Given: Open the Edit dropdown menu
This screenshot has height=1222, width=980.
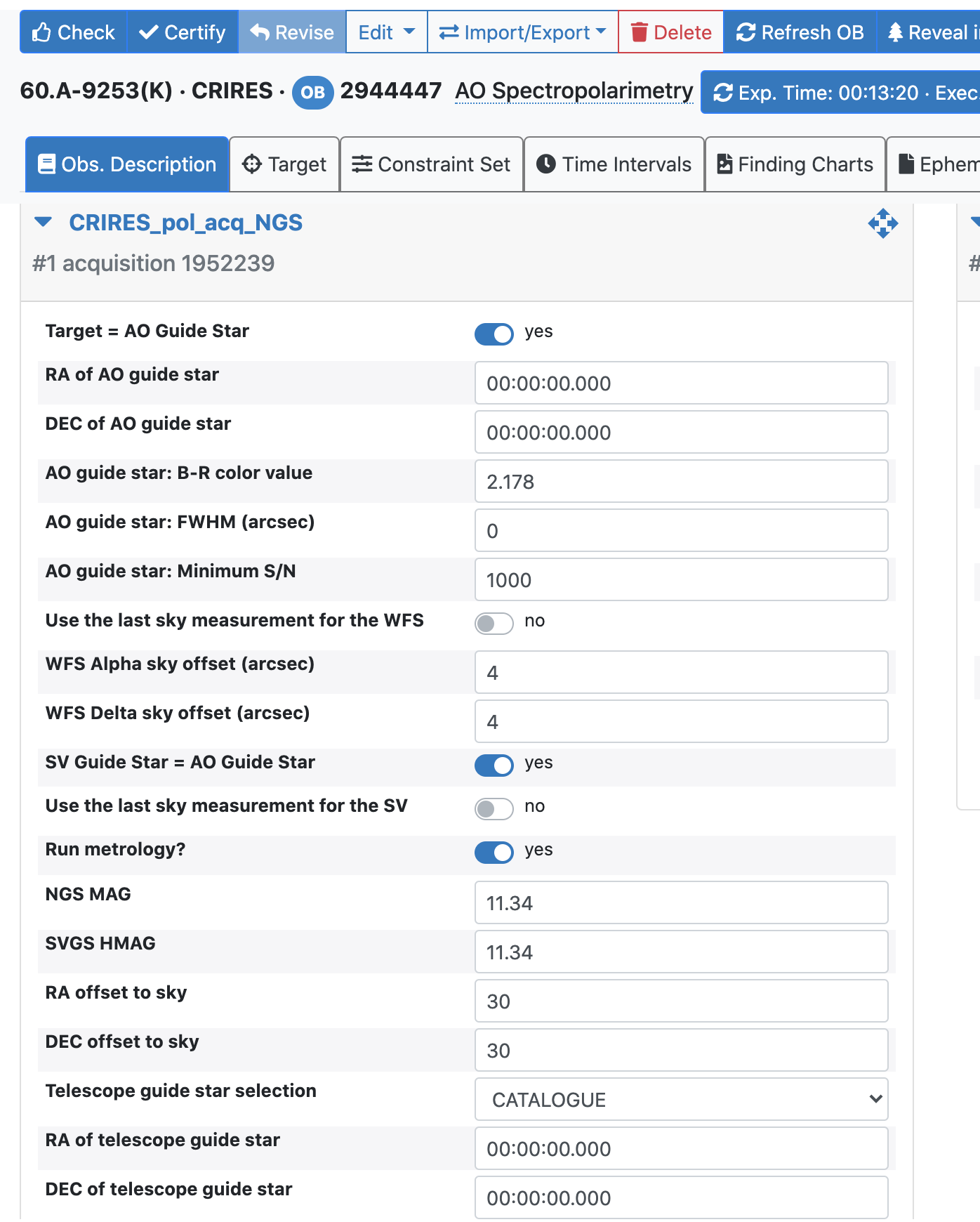Looking at the screenshot, I should pos(386,32).
